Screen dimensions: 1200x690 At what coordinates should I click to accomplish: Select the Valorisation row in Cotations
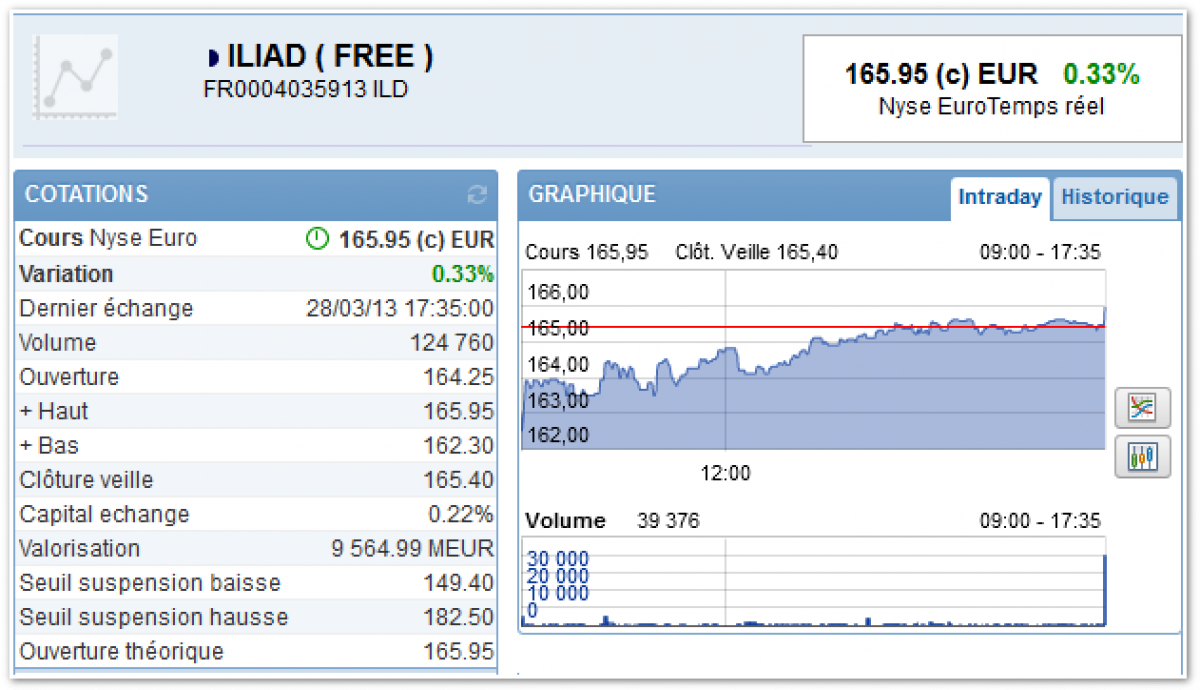[x=256, y=549]
